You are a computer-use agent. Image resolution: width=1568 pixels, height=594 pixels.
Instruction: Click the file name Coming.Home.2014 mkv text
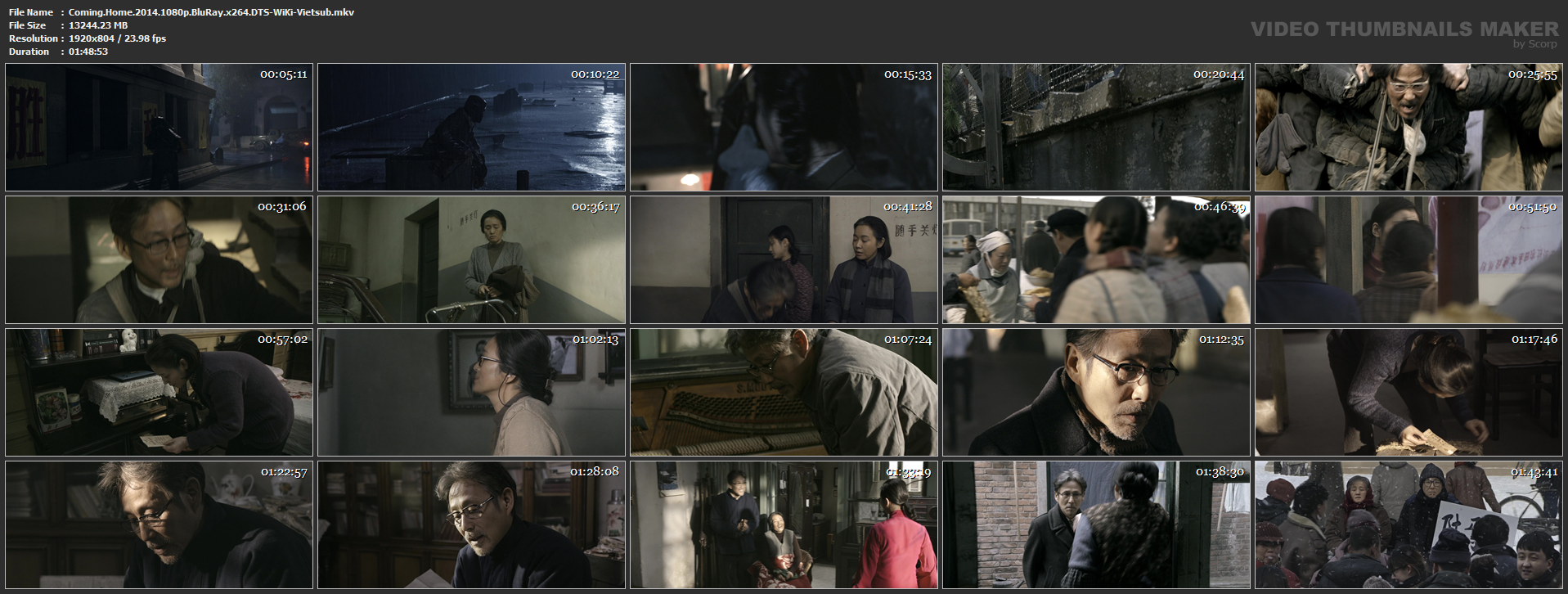click(x=211, y=12)
